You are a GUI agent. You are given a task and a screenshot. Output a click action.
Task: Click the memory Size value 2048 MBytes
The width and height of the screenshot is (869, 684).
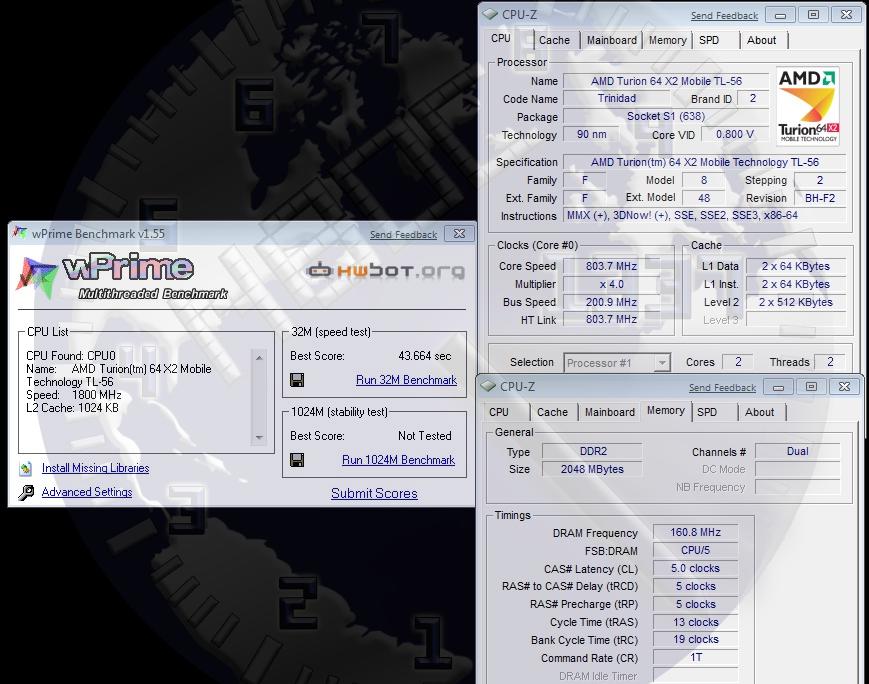593,469
